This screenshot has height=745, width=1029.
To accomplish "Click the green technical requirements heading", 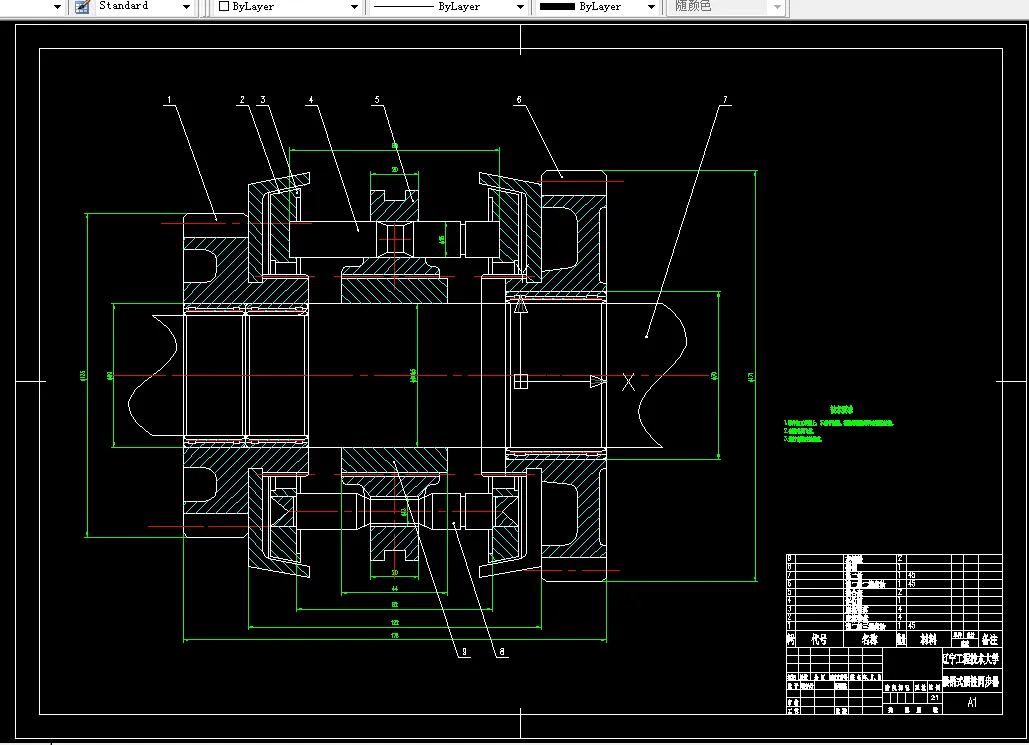I will 841,410.
